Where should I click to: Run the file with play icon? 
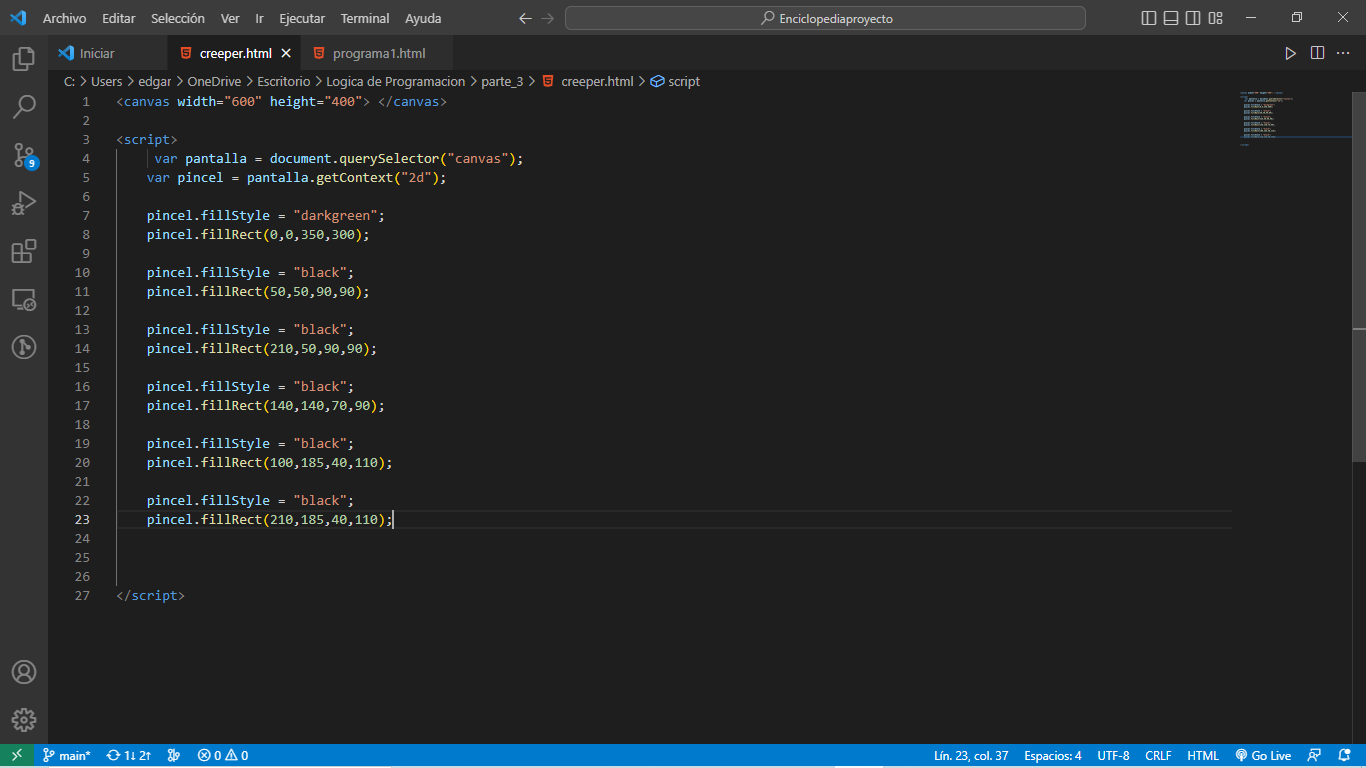click(1290, 53)
